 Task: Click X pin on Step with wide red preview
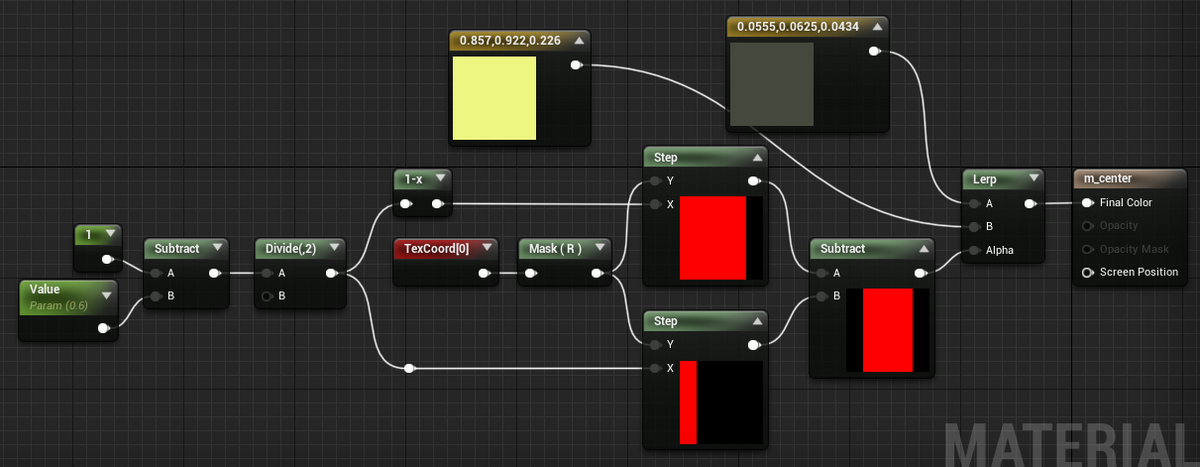(x=655, y=205)
